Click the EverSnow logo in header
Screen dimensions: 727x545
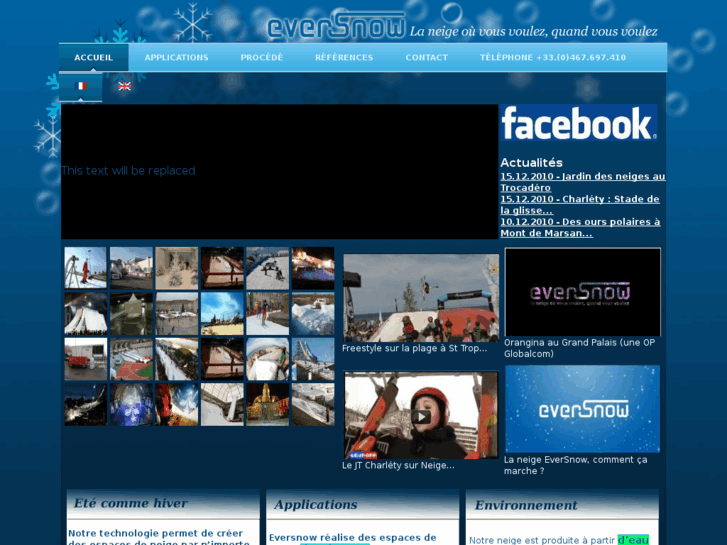click(x=336, y=26)
